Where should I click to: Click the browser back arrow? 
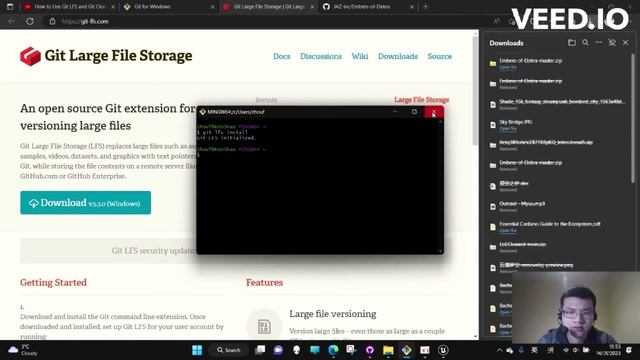(11, 21)
